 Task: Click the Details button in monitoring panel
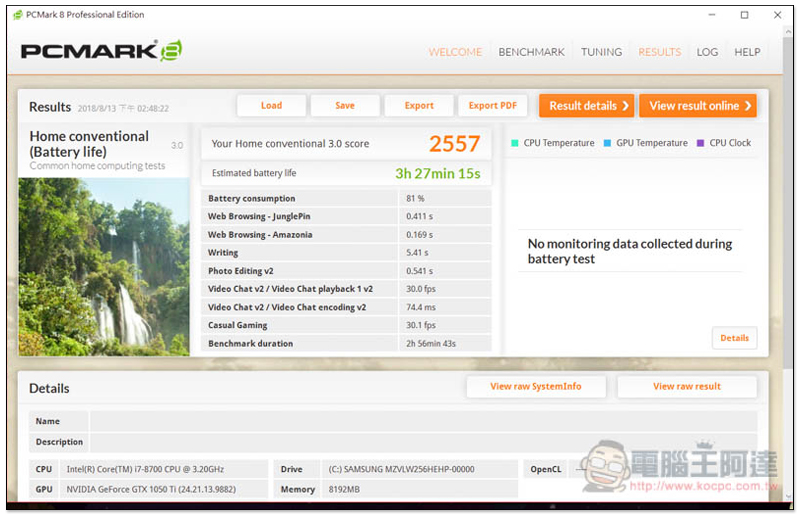(734, 338)
